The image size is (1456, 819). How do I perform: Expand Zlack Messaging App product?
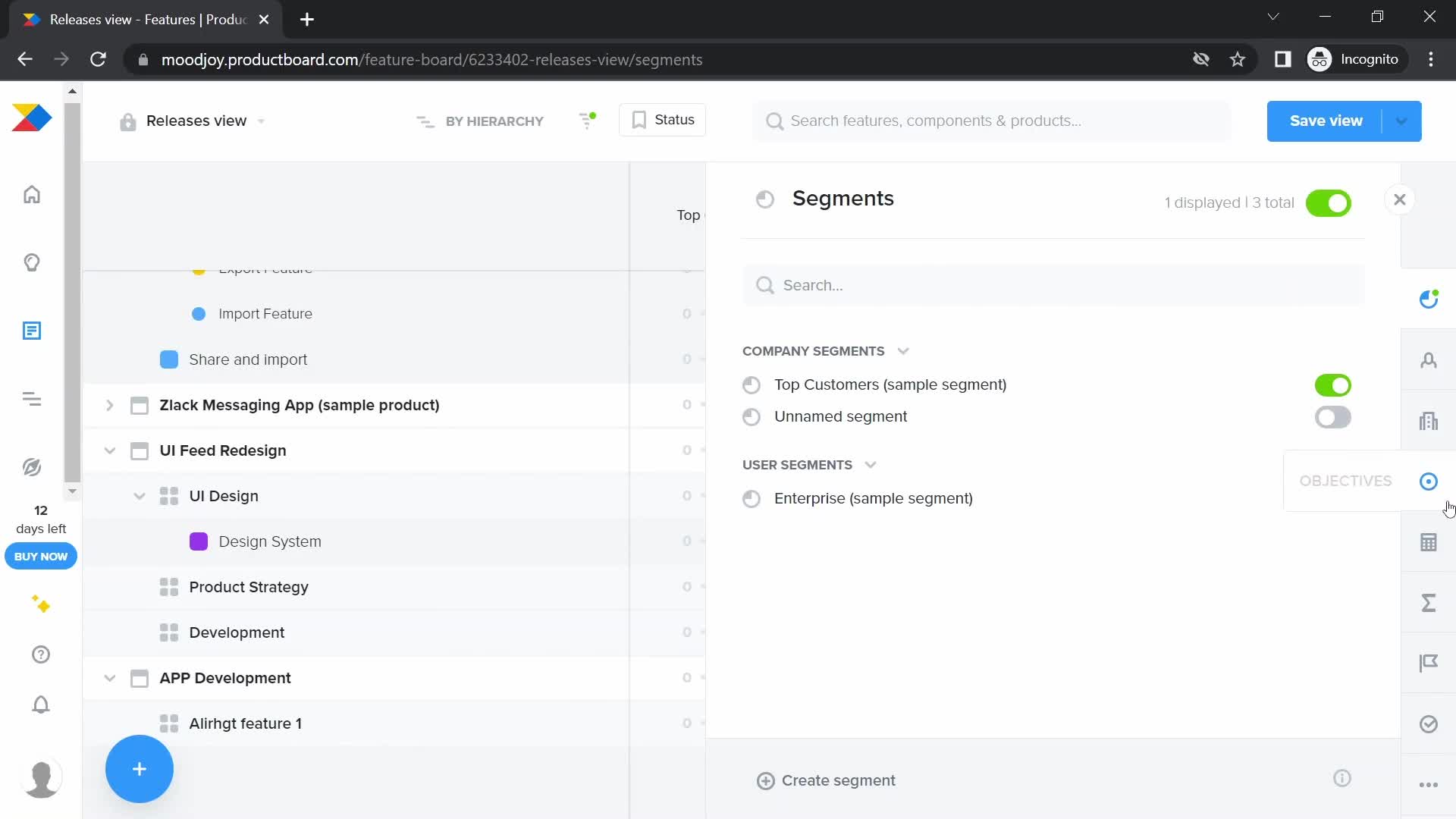[109, 406]
